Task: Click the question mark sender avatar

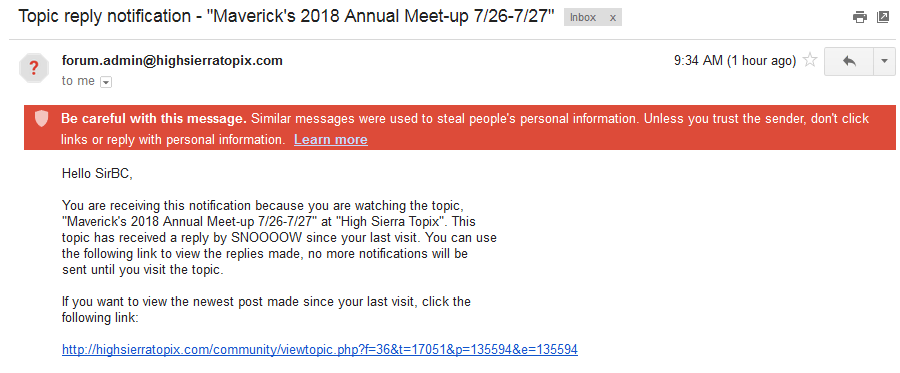Action: click(34, 68)
